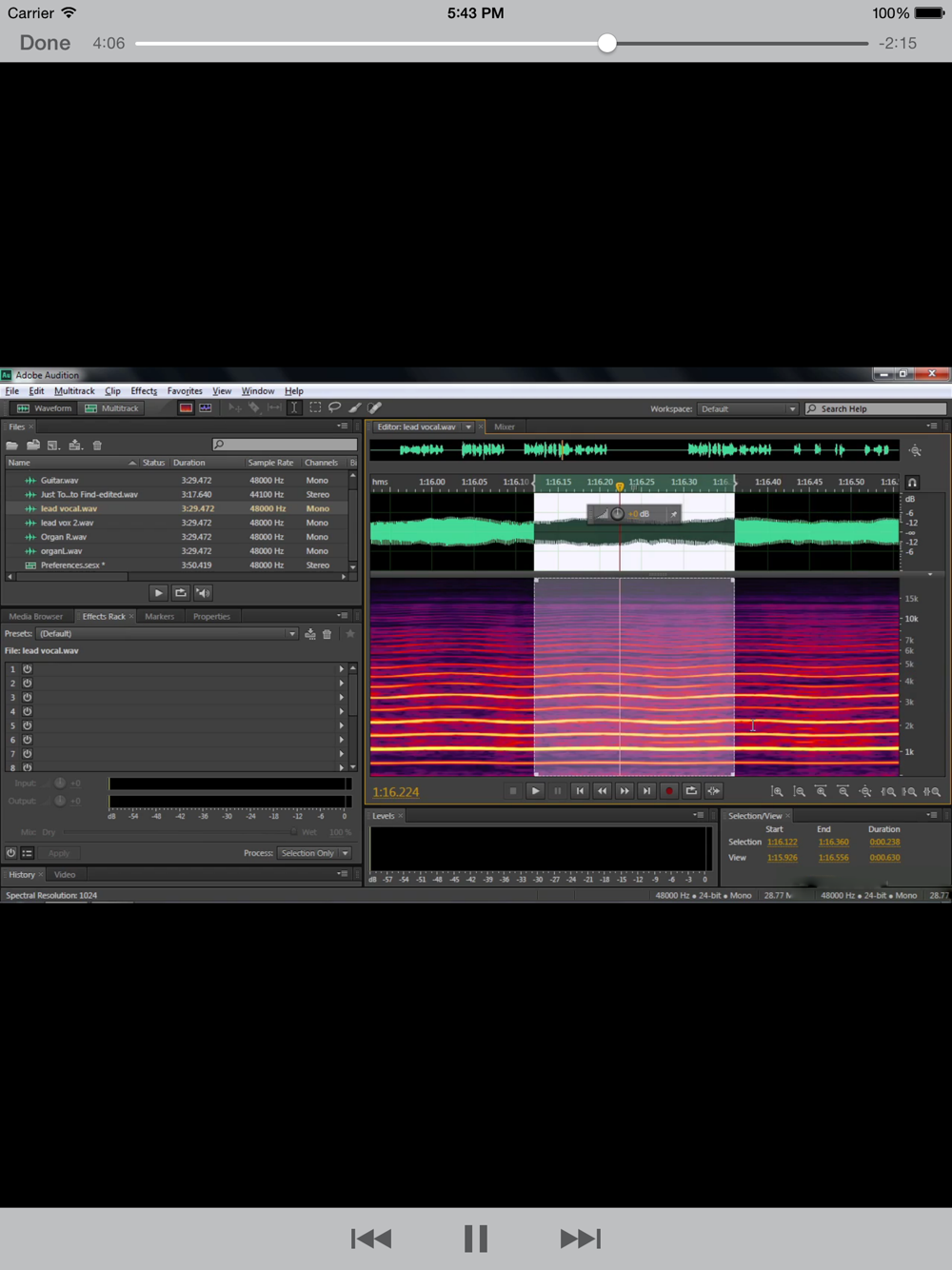This screenshot has width=952, height=1270.
Task: Click the Import File icon in Files
Action: click(x=33, y=446)
